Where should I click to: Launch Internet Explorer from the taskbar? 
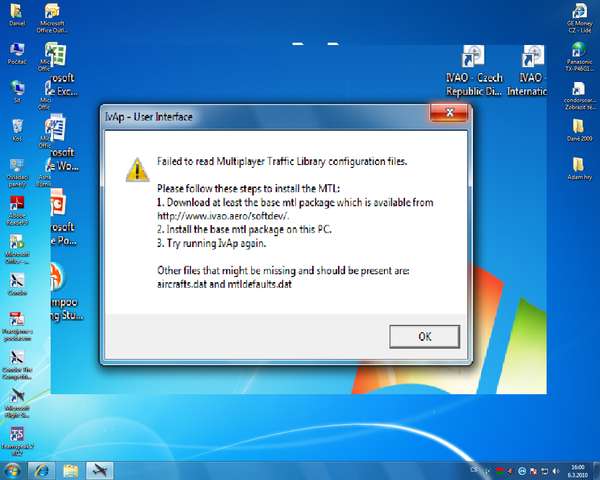click(41, 471)
